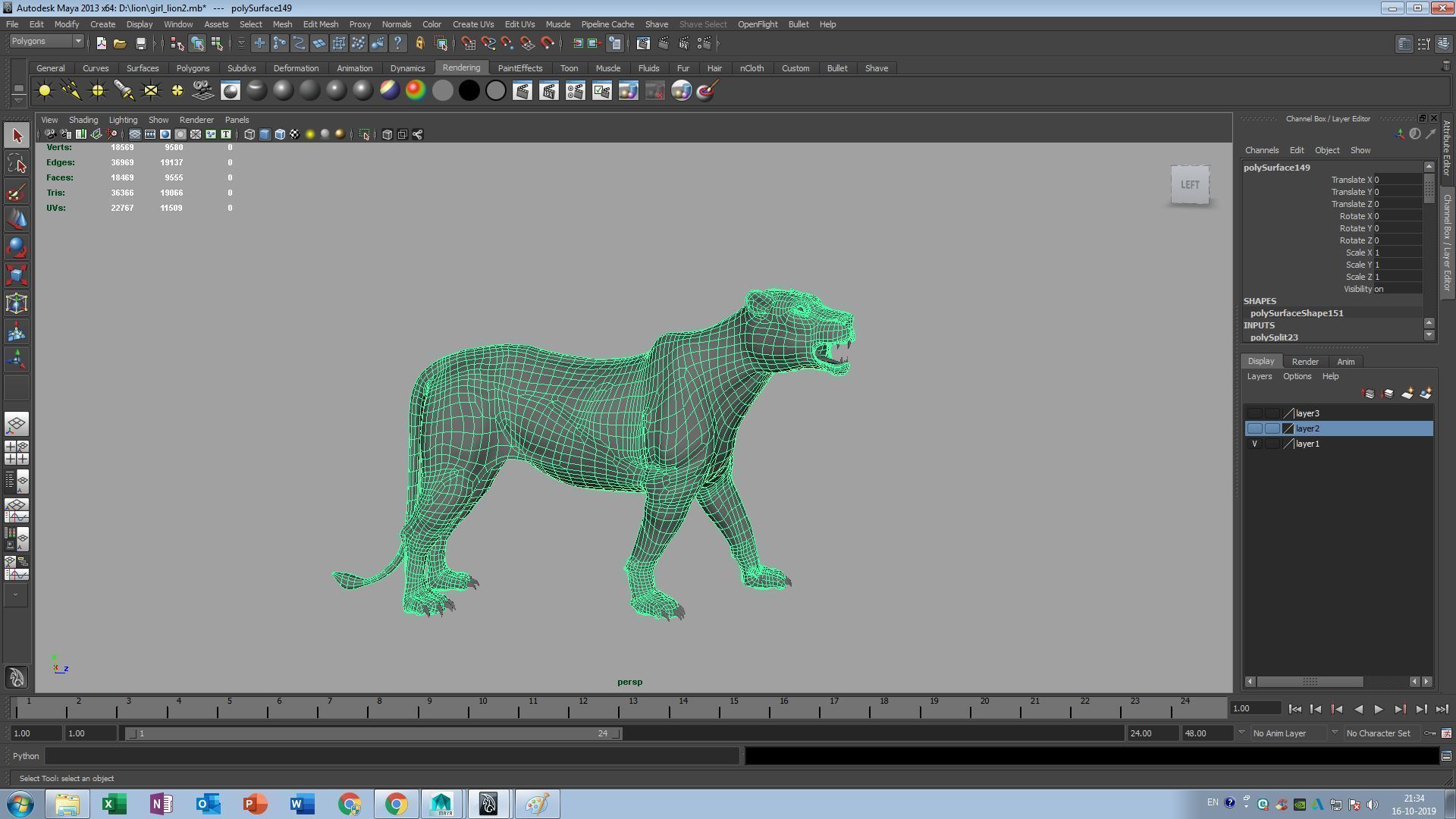This screenshot has width=1456, height=819.
Task: Play the animation forwards
Action: coord(1379,709)
